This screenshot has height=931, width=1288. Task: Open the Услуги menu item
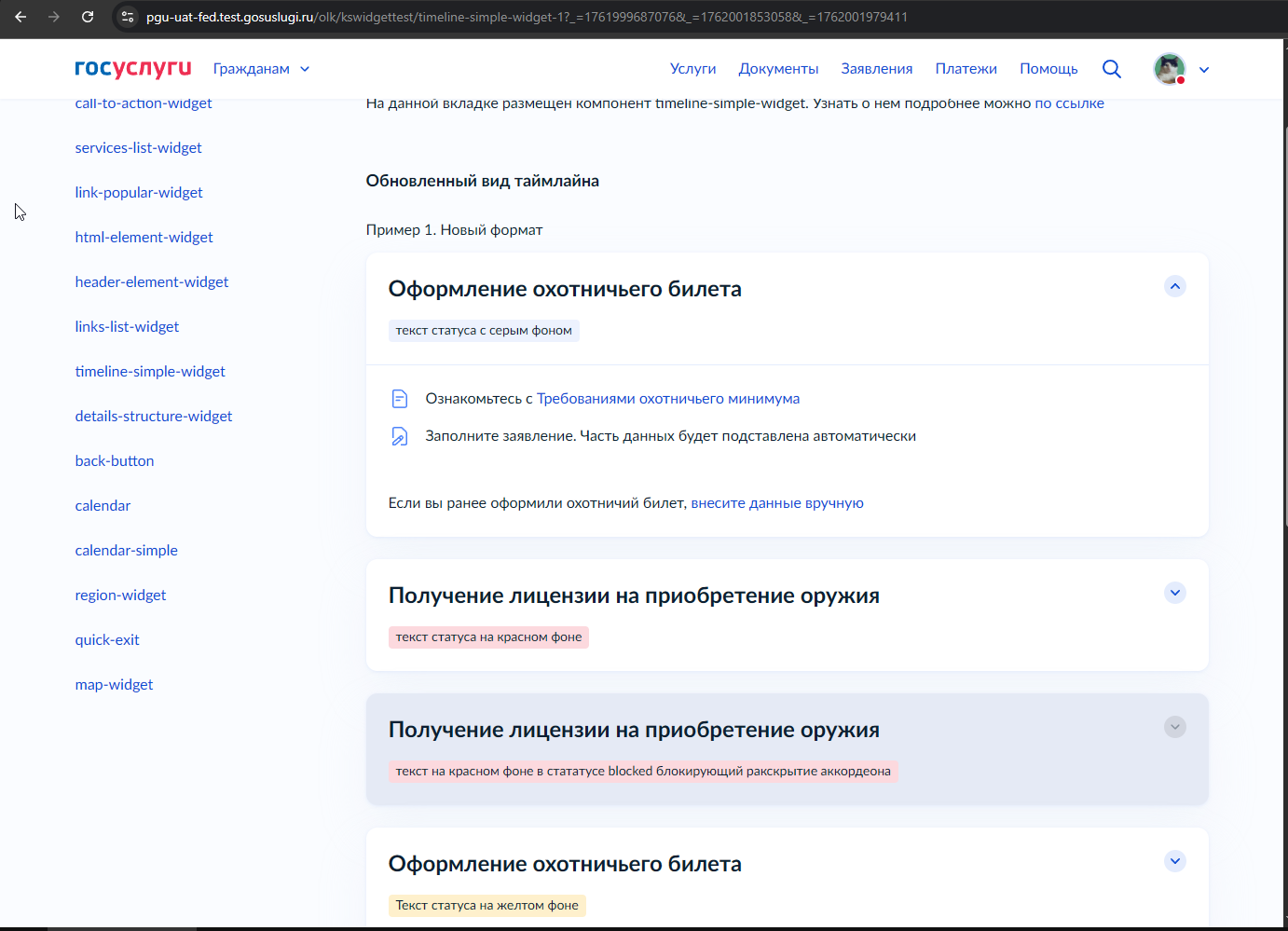pos(692,69)
